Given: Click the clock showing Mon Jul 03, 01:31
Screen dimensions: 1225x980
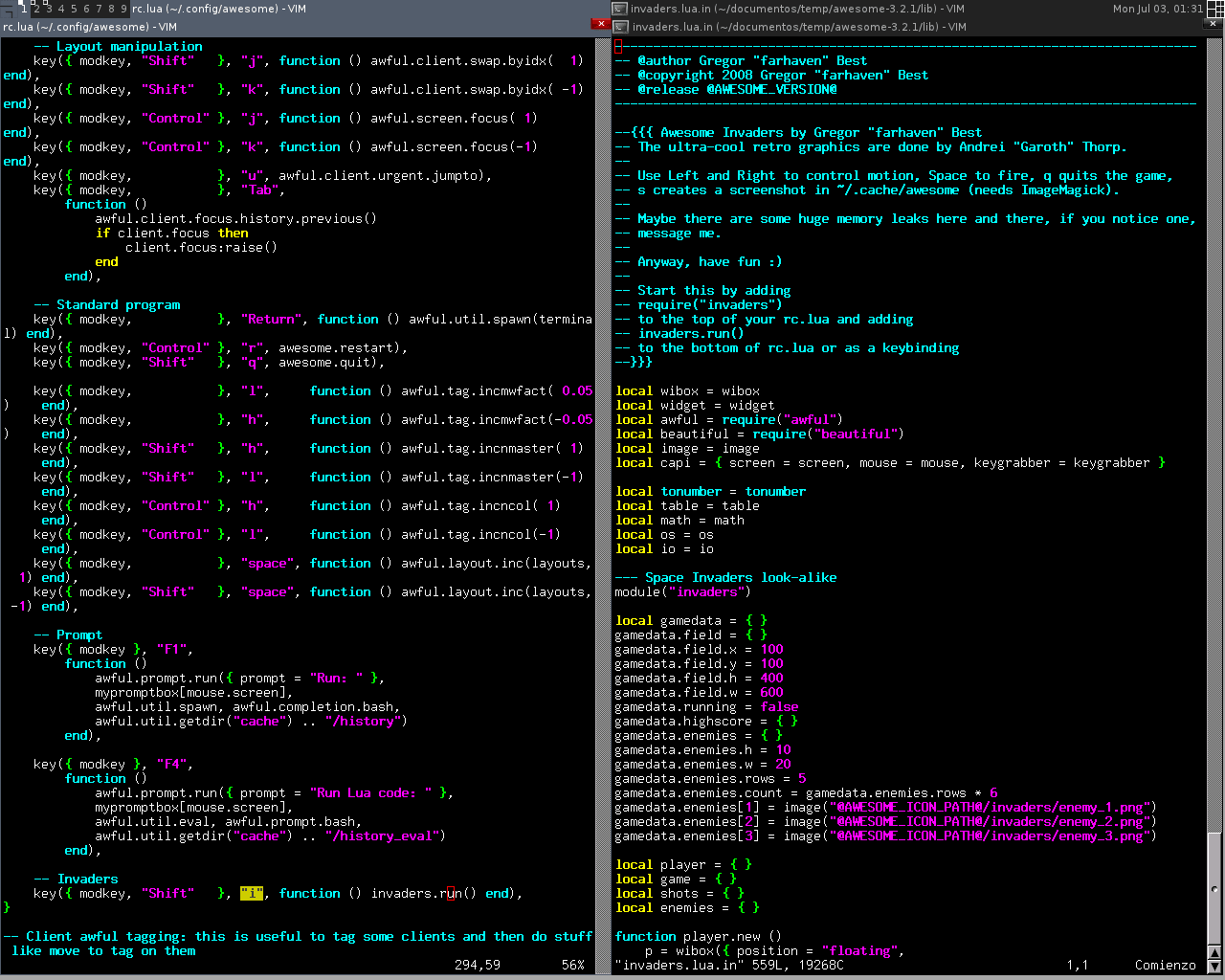Looking at the screenshot, I should (1157, 9).
